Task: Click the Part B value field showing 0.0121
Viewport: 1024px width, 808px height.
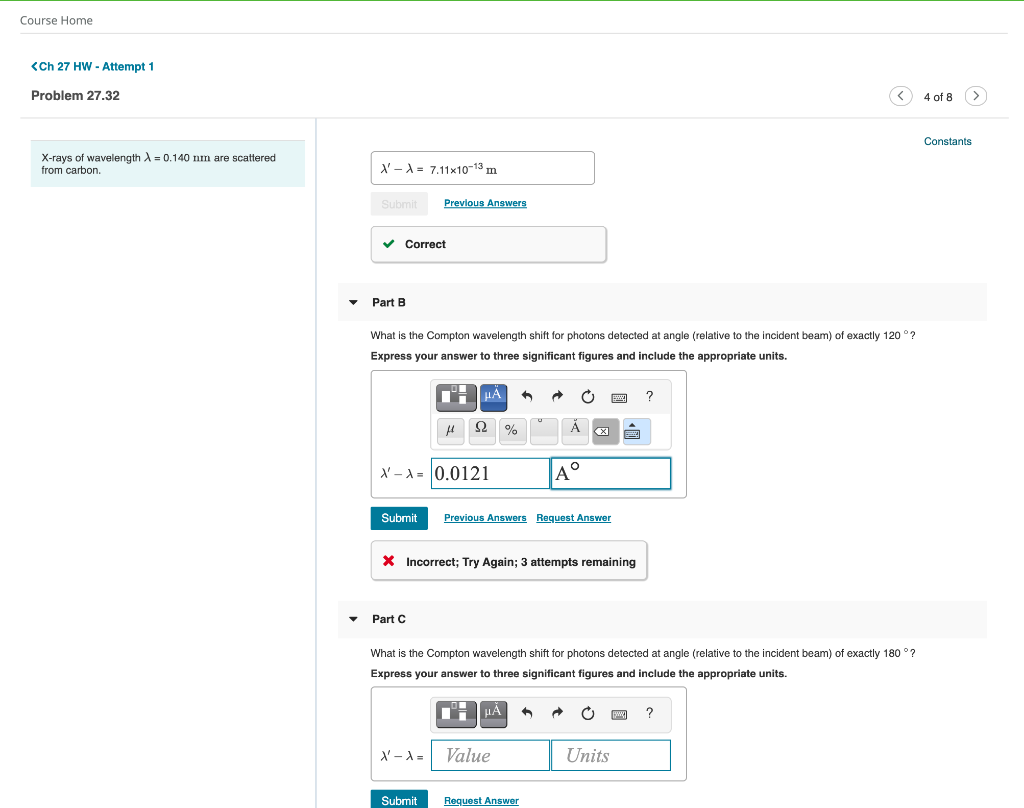Action: coord(490,474)
